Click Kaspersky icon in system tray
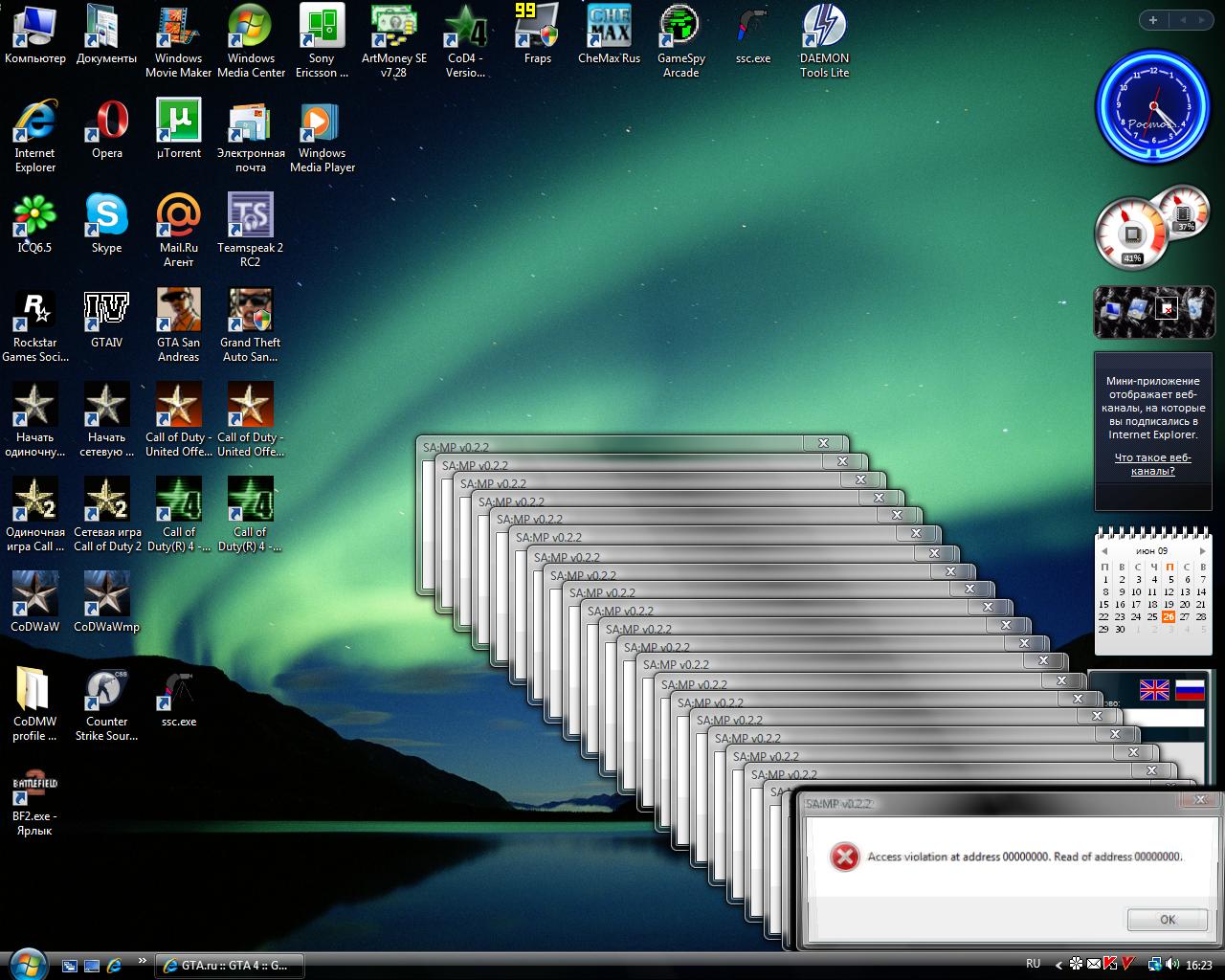 [1110, 964]
